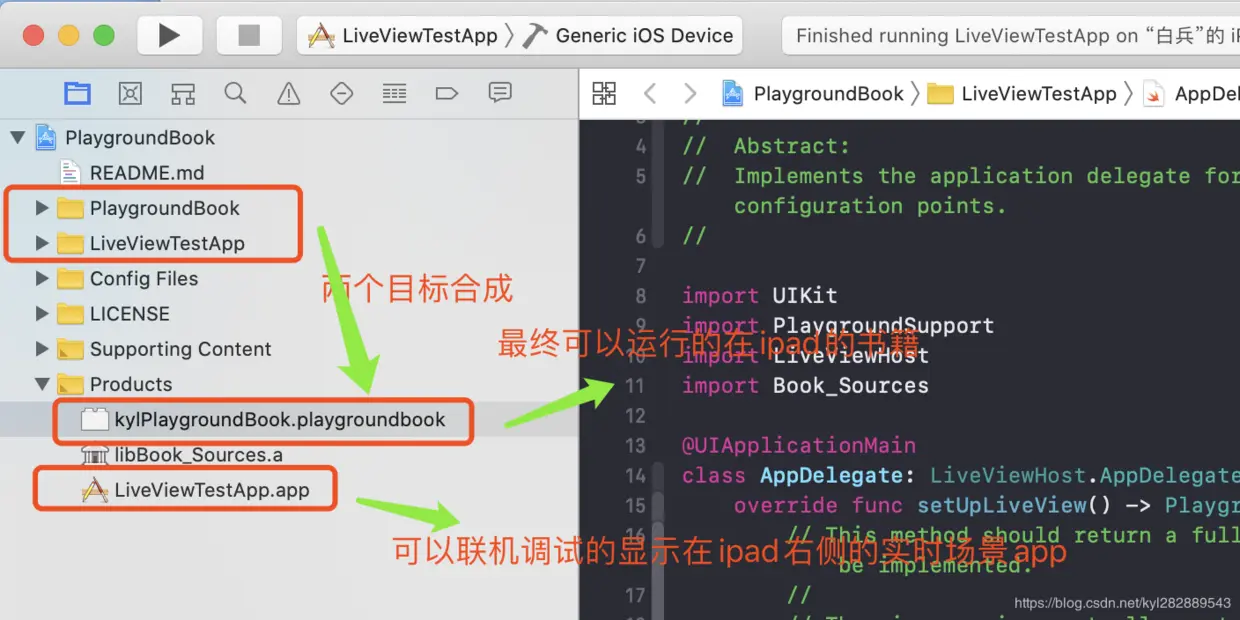
Task: Expand the LiveViewTestApp folder
Action: [42, 243]
